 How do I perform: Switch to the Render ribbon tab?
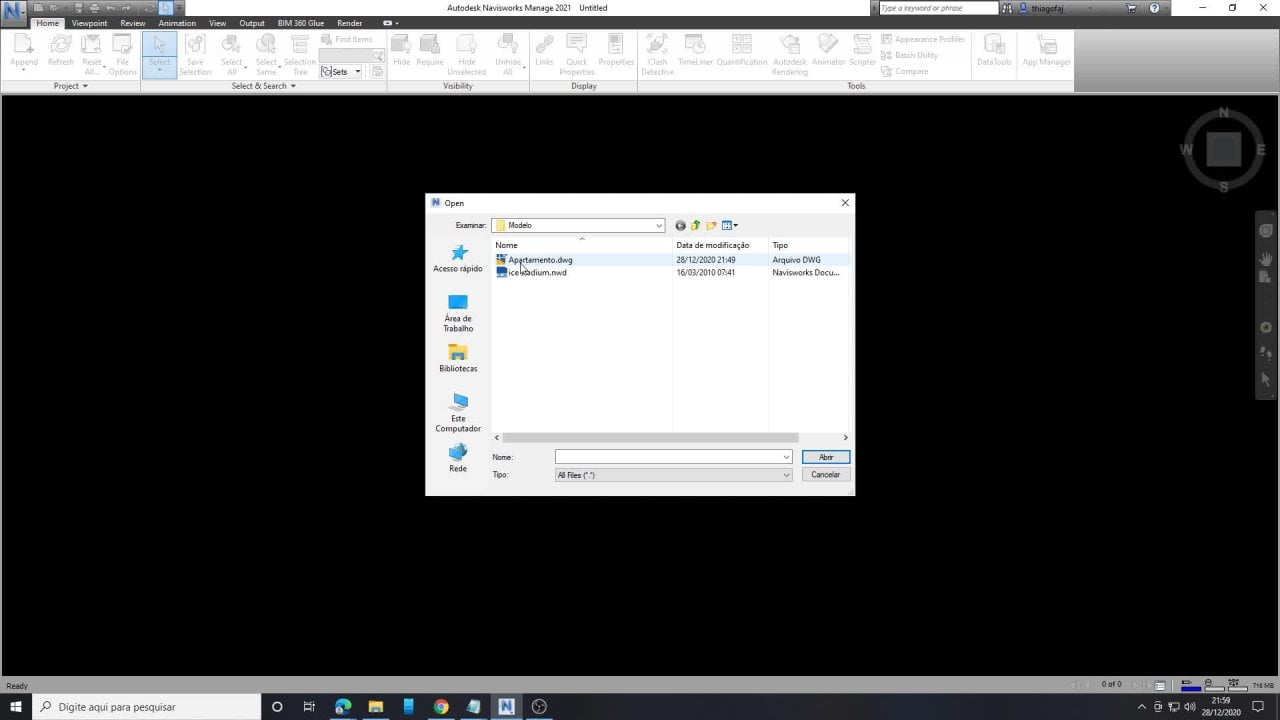click(350, 23)
